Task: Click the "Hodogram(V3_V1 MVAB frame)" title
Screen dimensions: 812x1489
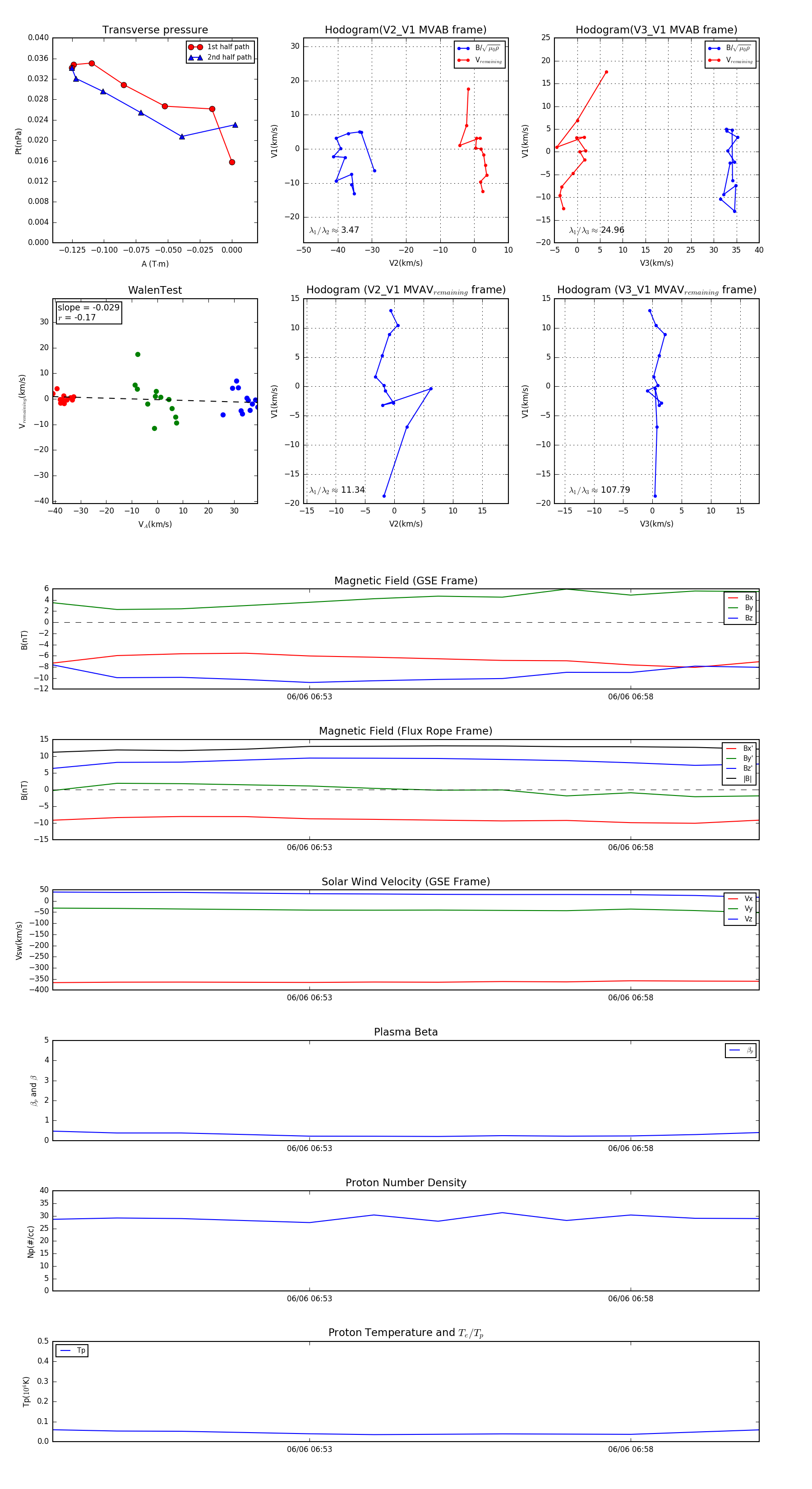Action: point(656,30)
